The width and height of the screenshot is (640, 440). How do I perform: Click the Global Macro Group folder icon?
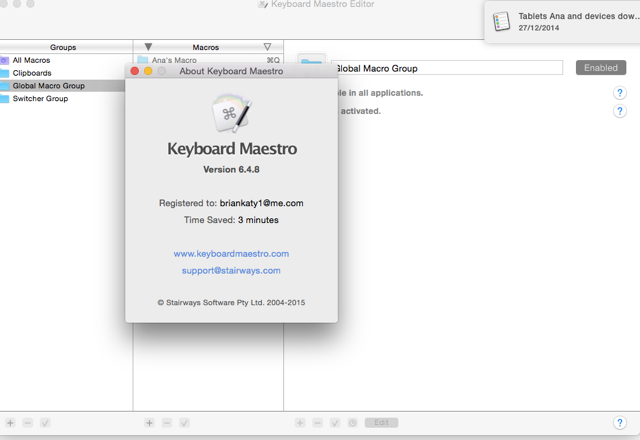point(4,86)
